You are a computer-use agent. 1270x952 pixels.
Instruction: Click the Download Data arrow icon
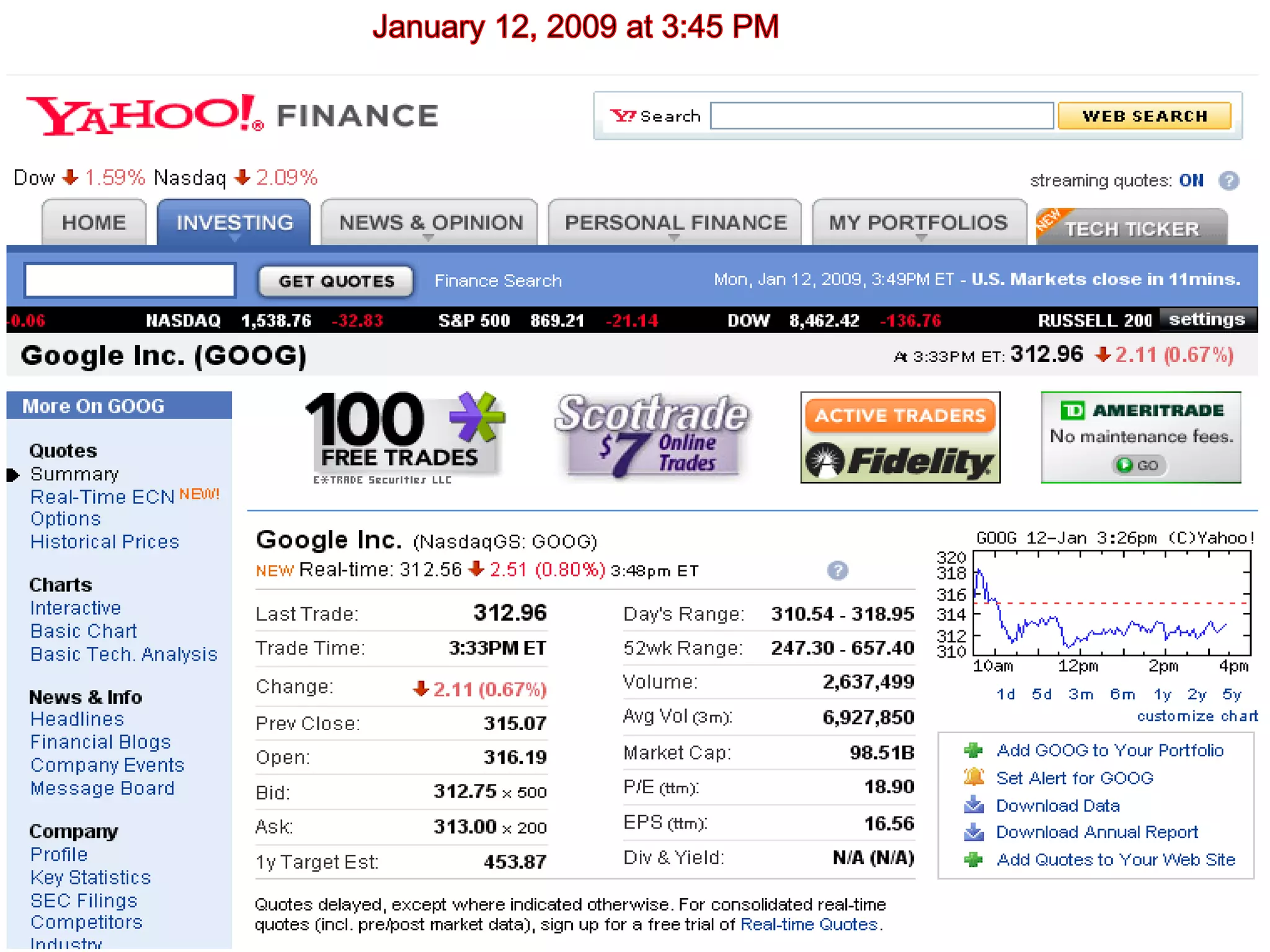pos(974,805)
